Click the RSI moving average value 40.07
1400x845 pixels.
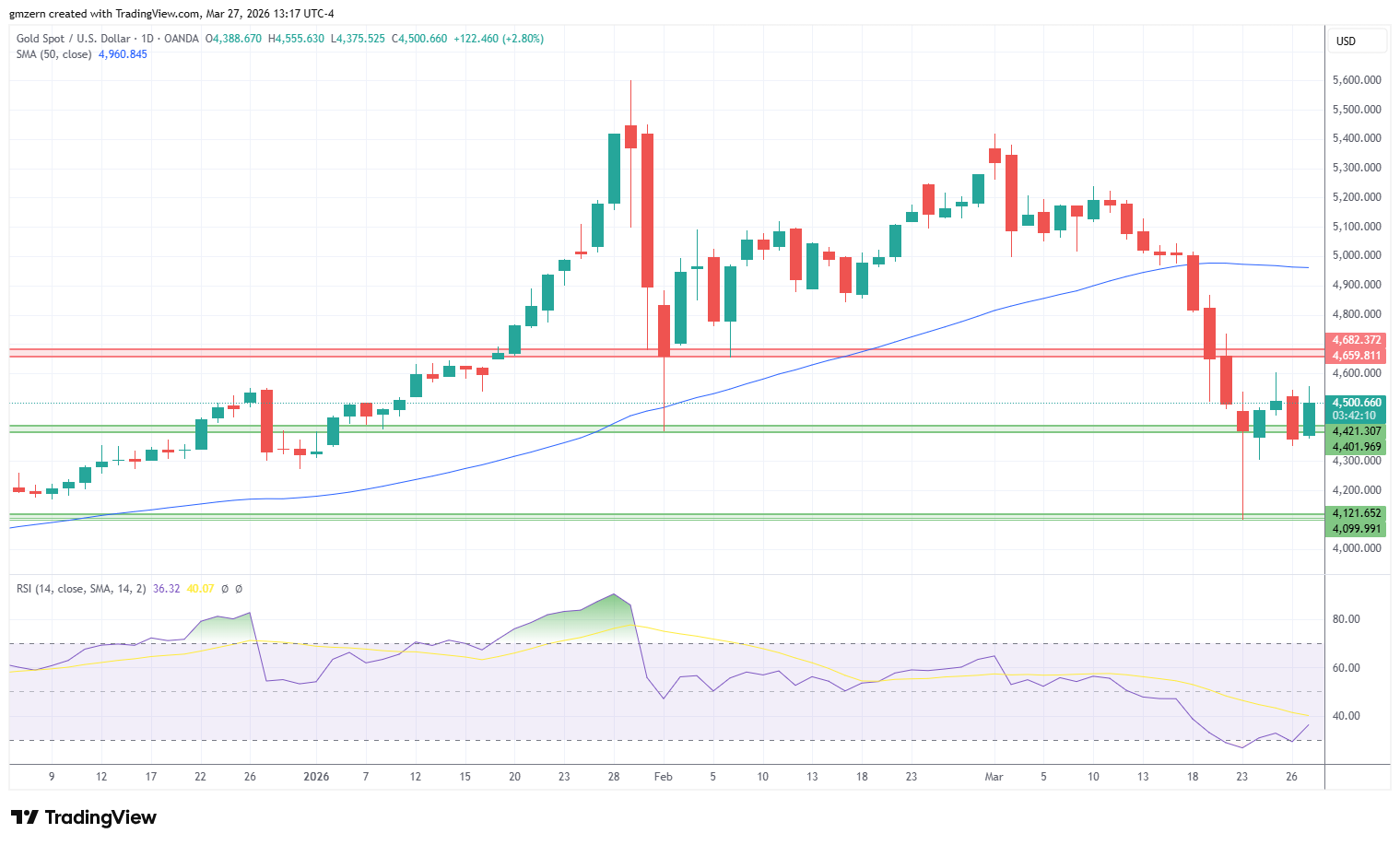(x=200, y=589)
